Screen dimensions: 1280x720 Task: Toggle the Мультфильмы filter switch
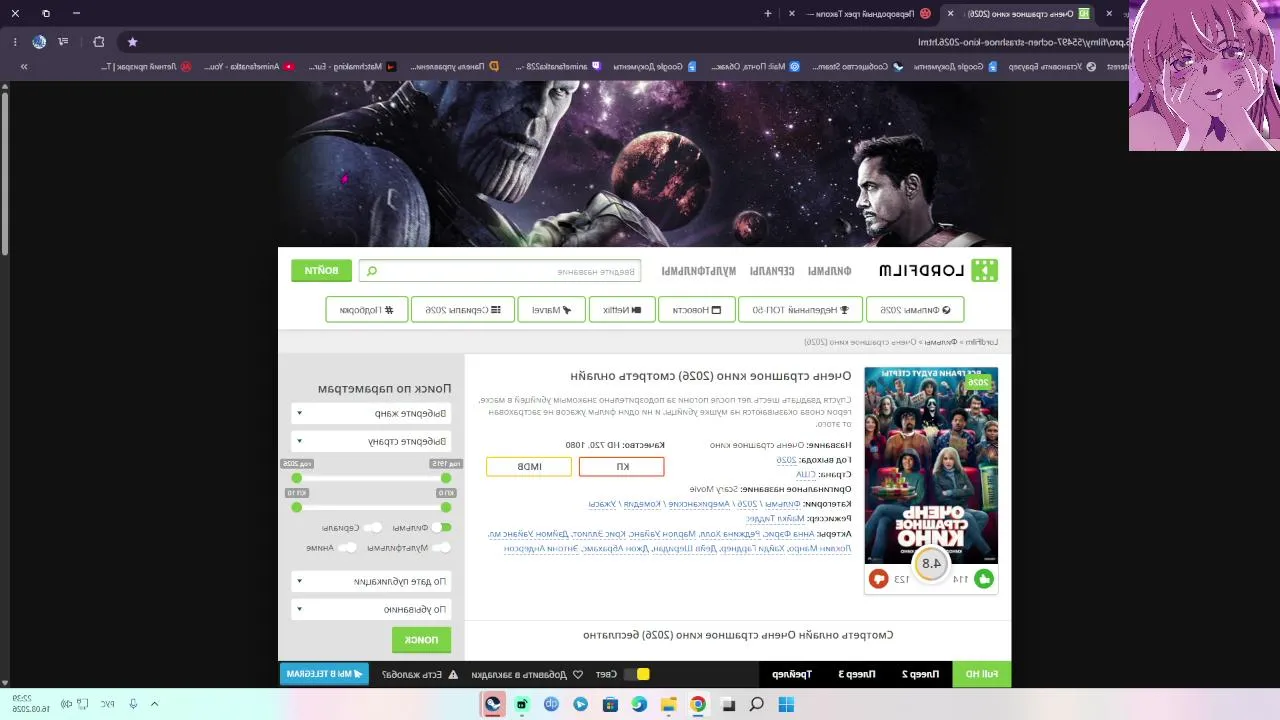[x=442, y=547]
